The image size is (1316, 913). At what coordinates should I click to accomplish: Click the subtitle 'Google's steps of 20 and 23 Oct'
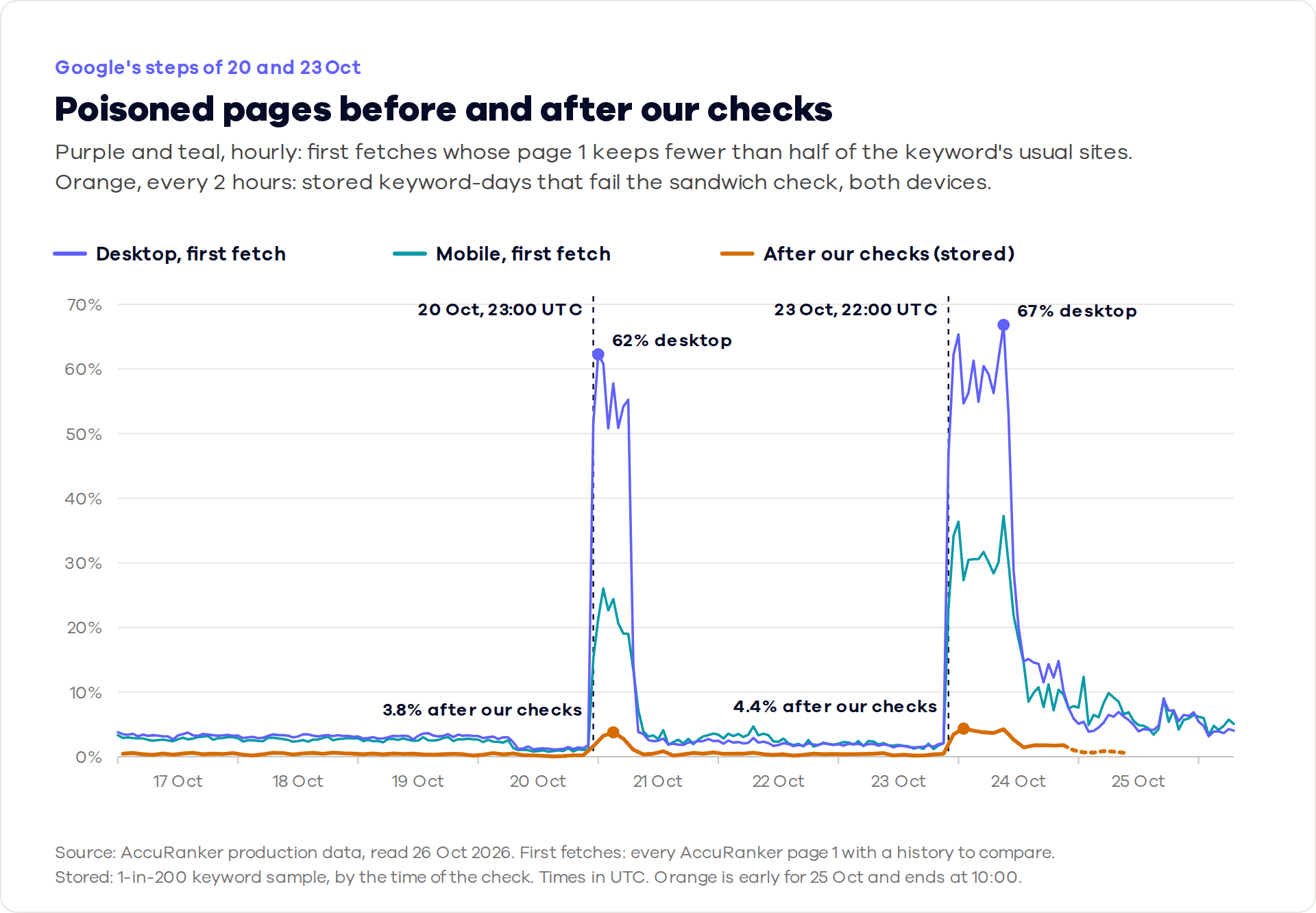208,67
